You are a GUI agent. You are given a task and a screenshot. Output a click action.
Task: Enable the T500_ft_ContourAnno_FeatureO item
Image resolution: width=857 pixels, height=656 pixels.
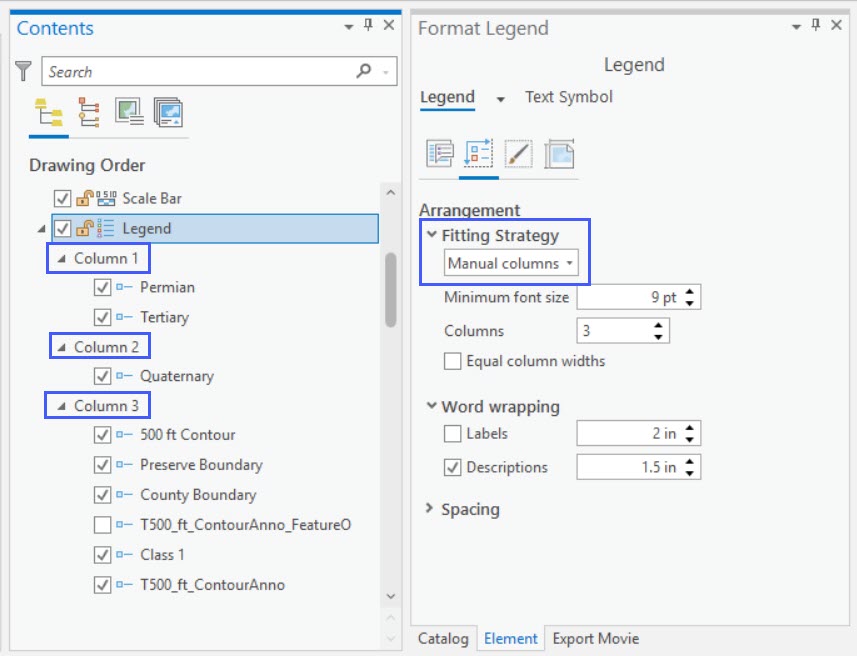pos(100,524)
